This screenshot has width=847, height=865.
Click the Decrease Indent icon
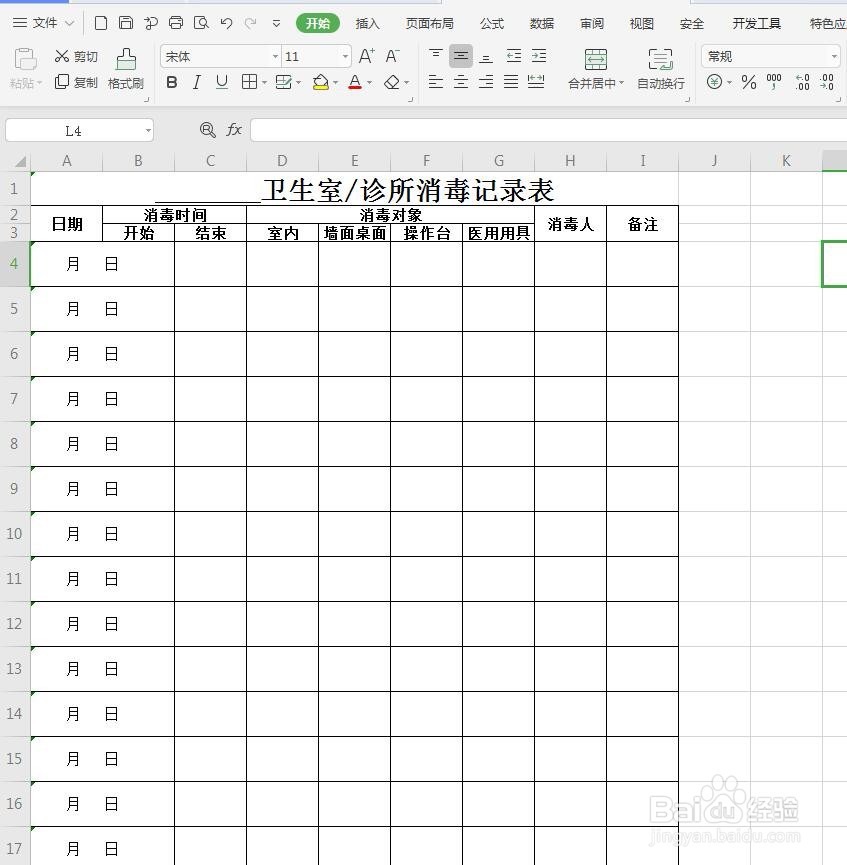(514, 56)
